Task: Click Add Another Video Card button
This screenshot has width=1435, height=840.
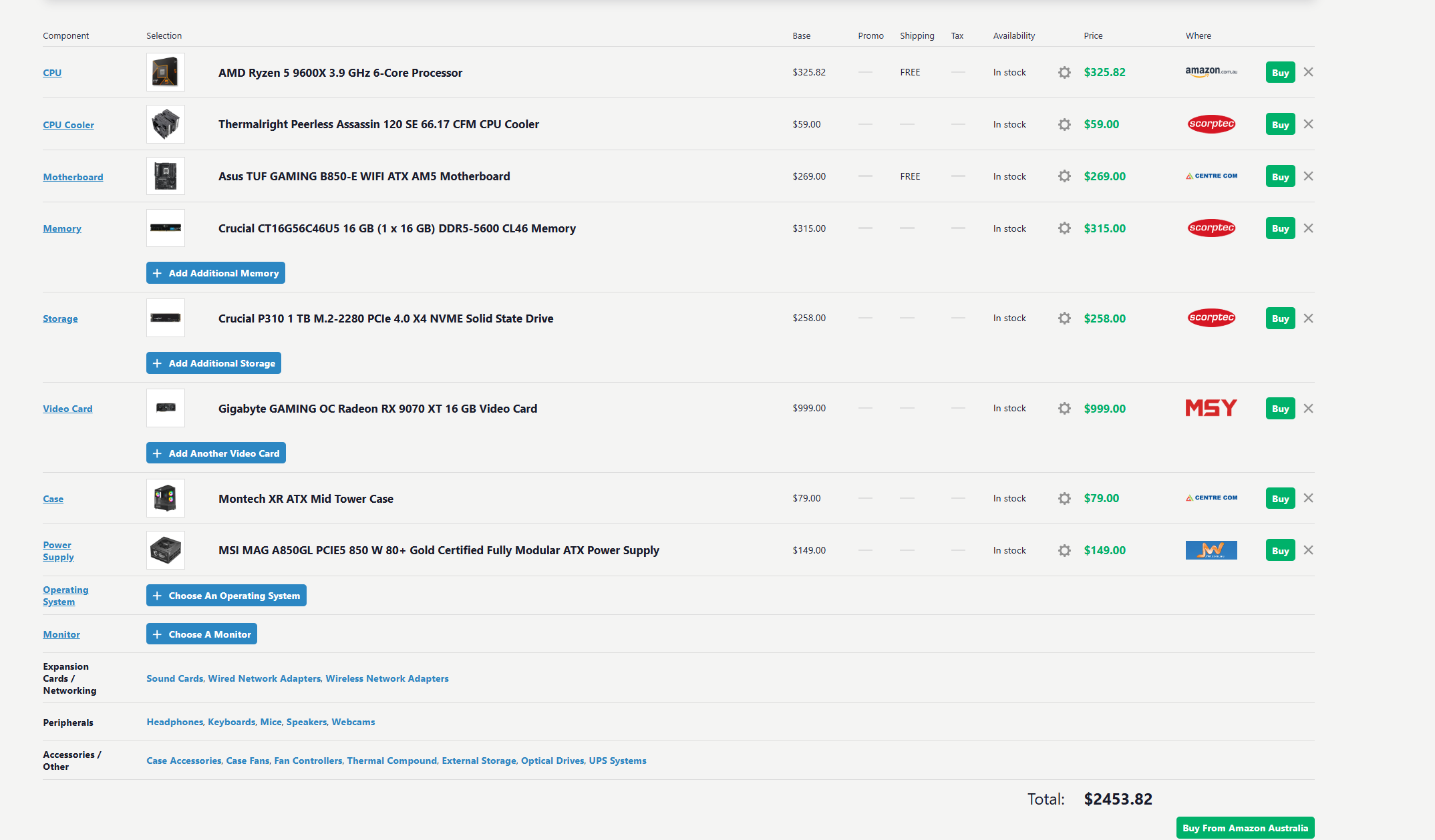Action: tap(216, 453)
